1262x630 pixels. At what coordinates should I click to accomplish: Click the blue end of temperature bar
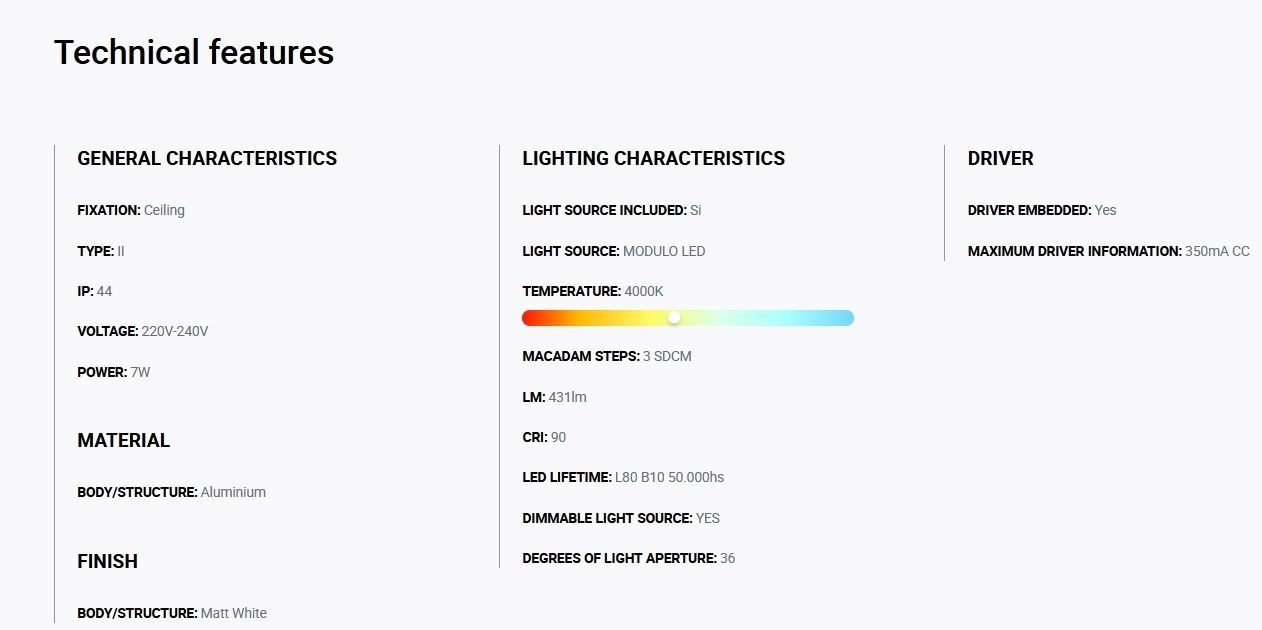[x=843, y=318]
